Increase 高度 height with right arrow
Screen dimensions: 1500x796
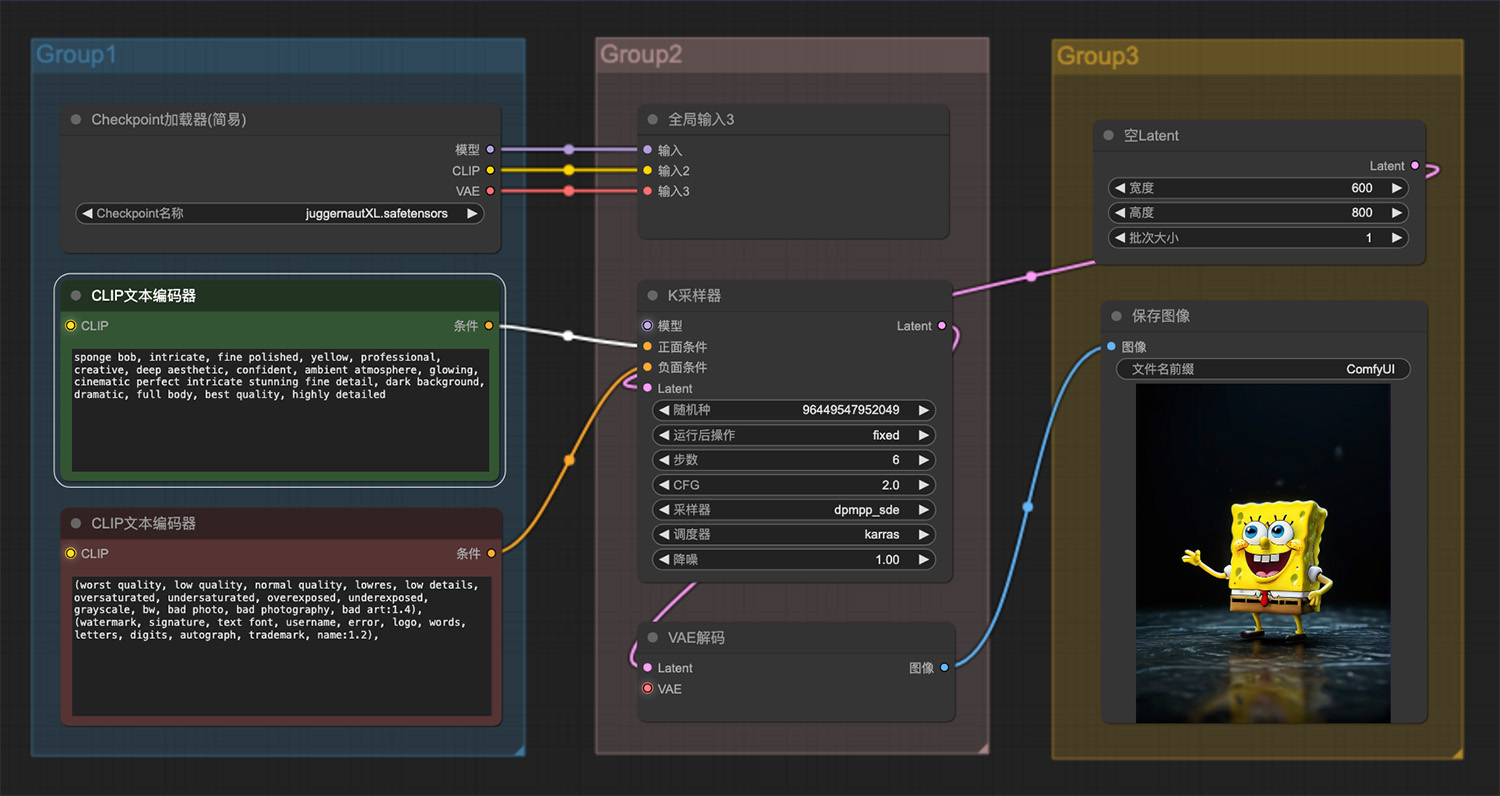click(1397, 213)
